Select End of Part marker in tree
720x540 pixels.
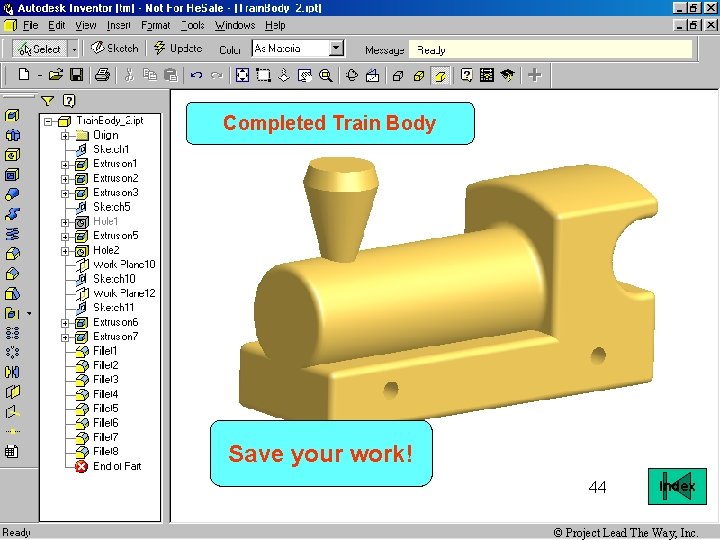(108, 467)
